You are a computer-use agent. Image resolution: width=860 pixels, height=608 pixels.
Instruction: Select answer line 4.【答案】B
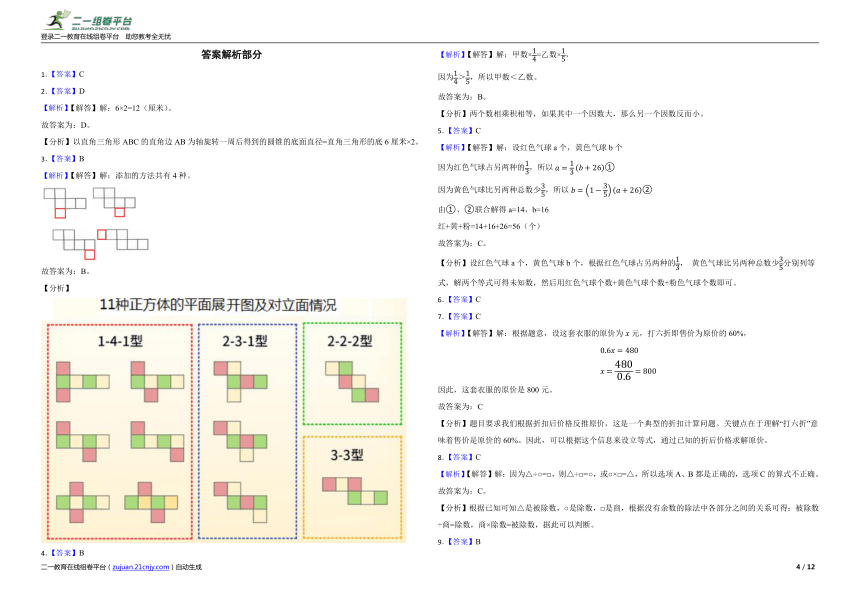tap(63, 553)
